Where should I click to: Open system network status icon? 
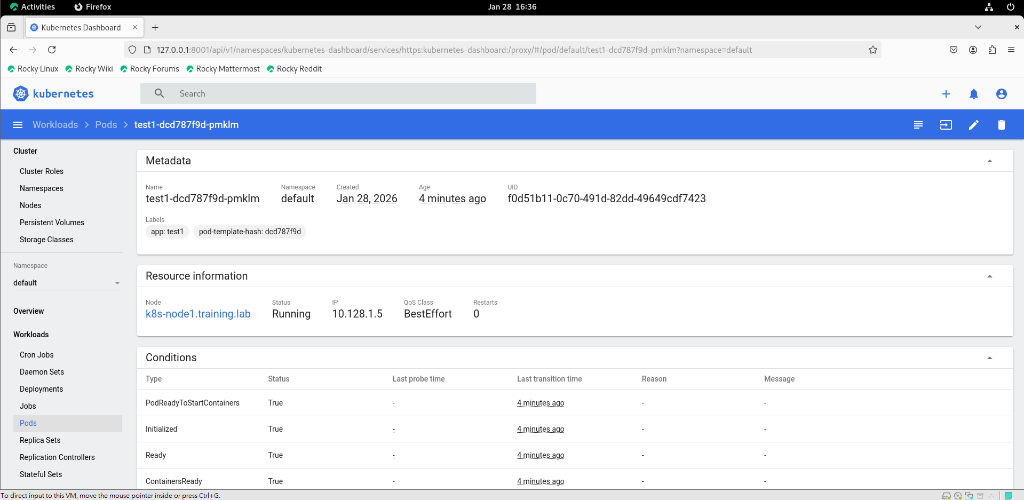point(990,7)
